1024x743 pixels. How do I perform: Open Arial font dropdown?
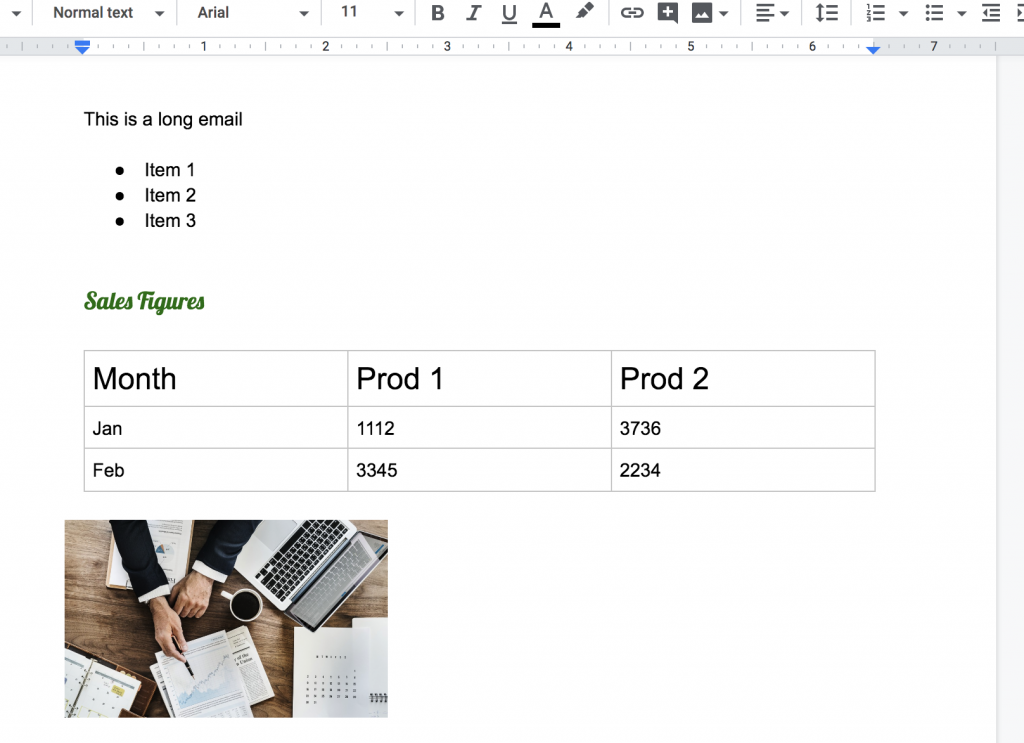tap(253, 13)
